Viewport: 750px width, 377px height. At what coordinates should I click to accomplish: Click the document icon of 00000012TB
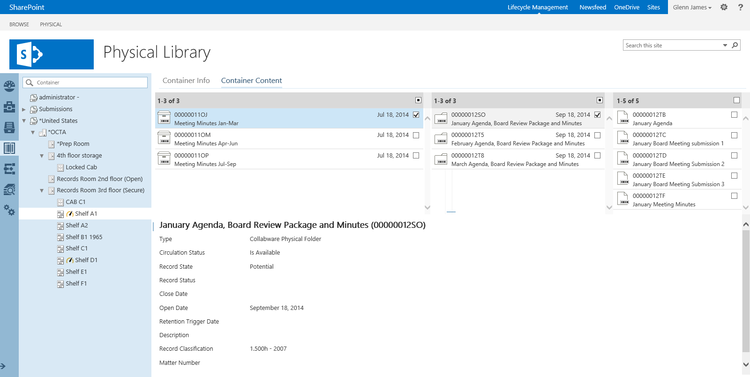(x=622, y=118)
